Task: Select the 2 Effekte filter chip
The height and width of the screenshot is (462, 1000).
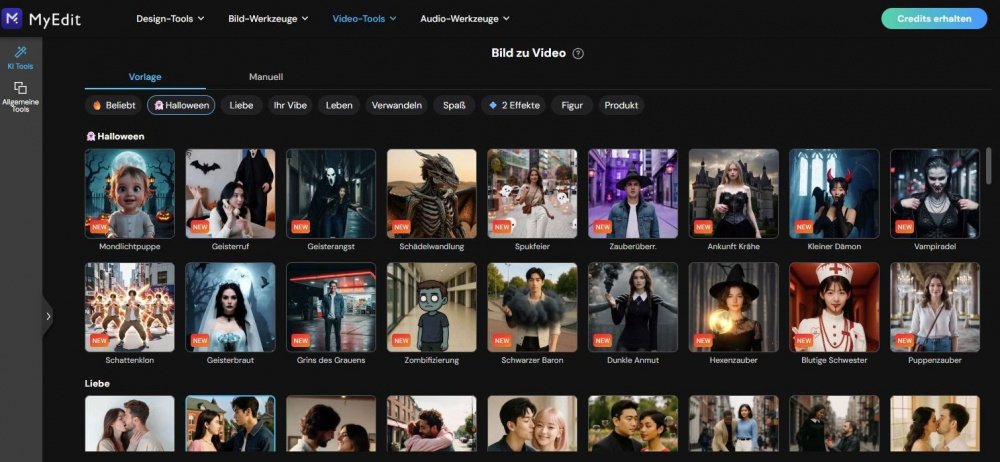Action: coord(514,105)
